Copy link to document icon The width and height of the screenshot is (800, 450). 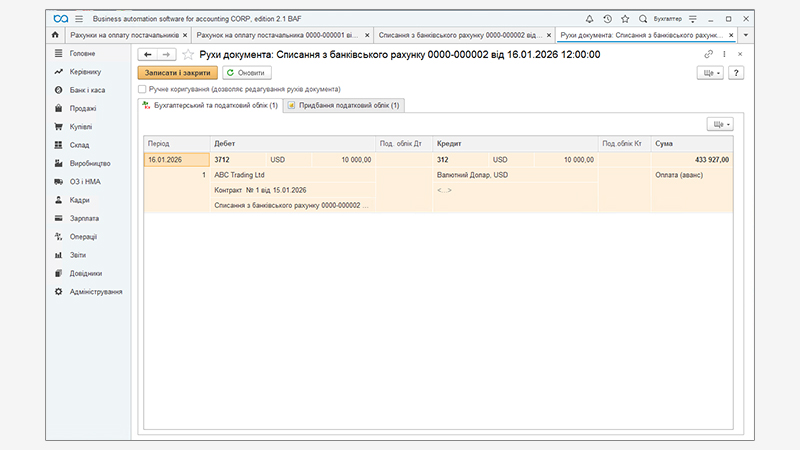click(709, 54)
